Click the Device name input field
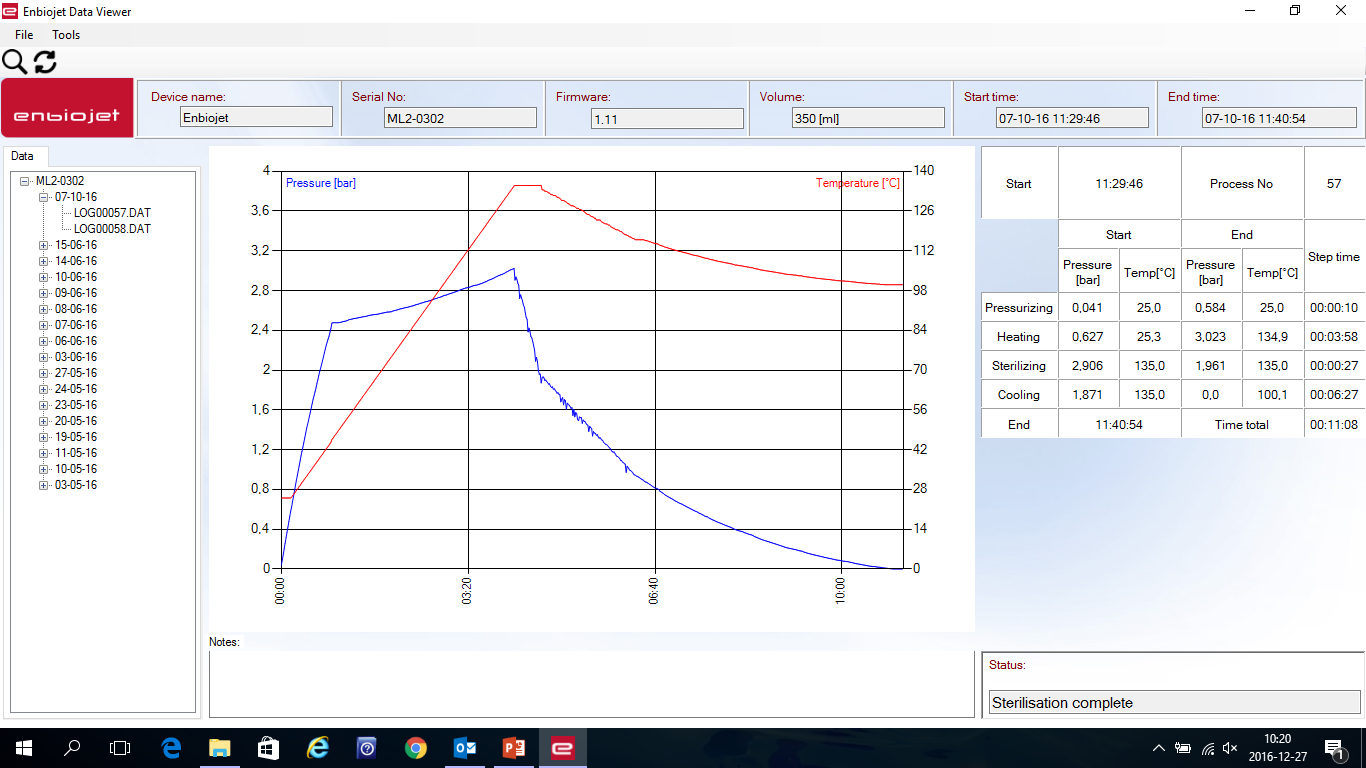The height and width of the screenshot is (768, 1366). [x=256, y=118]
